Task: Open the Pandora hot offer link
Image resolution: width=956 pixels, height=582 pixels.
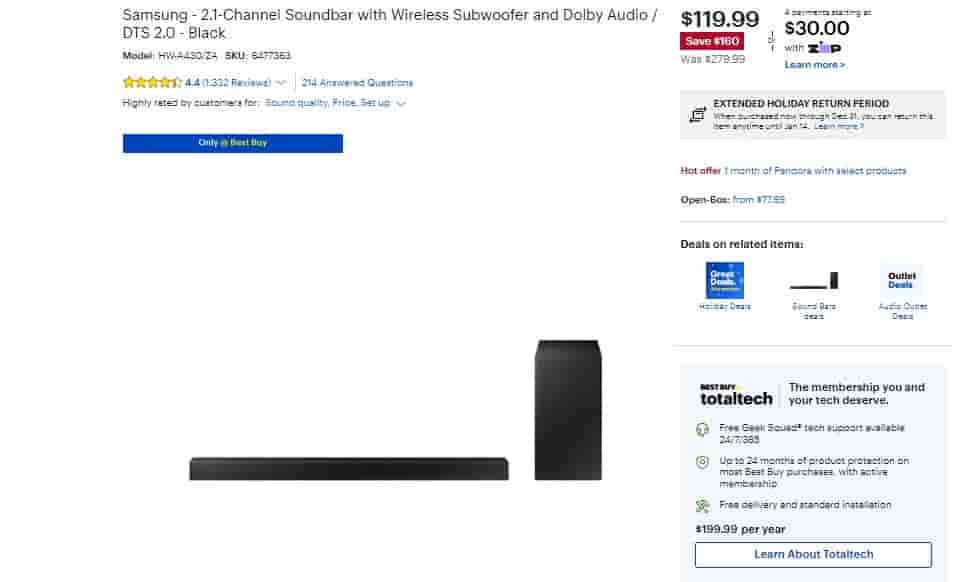Action: point(815,171)
